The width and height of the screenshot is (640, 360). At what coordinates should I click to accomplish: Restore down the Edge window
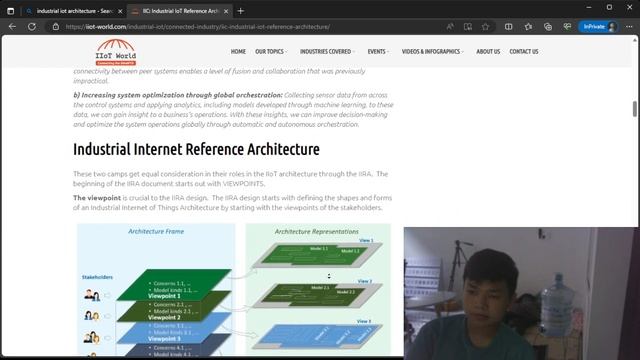pyautogui.click(x=609, y=7)
